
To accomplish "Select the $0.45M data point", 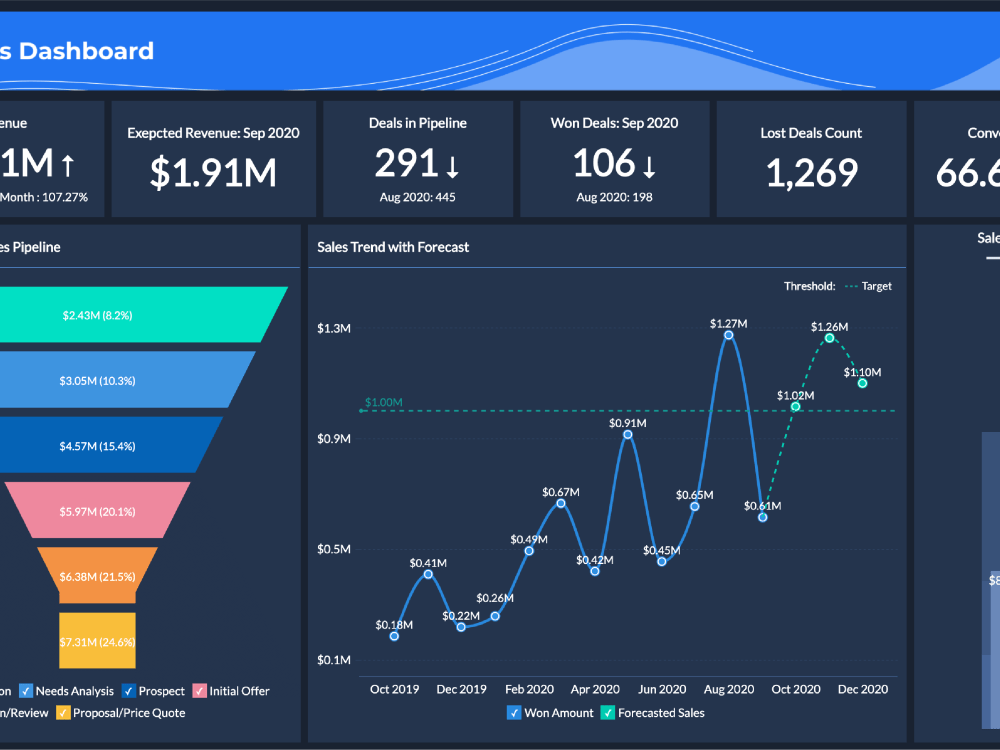I will click(661, 561).
